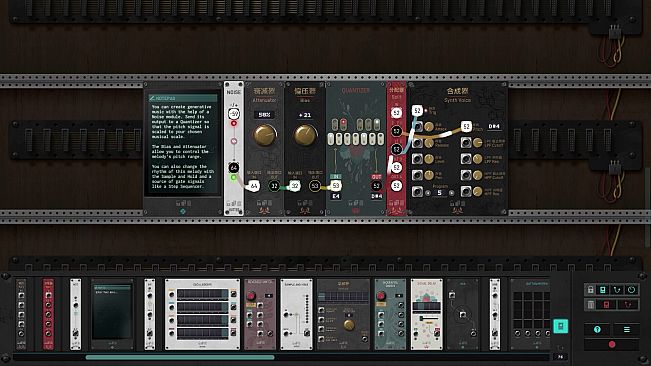Click the teal module tray scrollbar
This screenshot has height=366, width=651.
pos(180,357)
